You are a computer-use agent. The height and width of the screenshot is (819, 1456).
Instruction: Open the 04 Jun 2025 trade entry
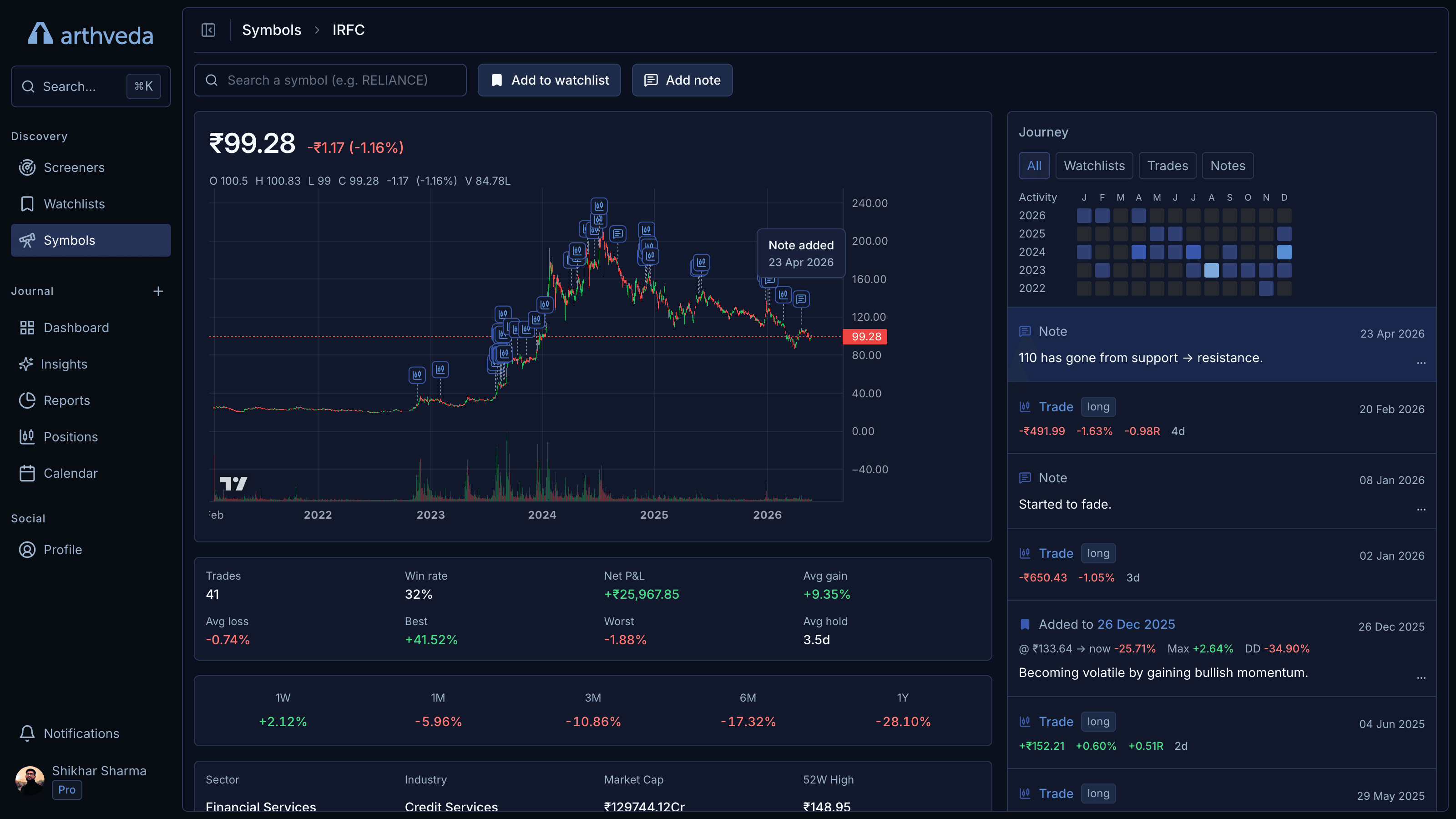pyautogui.click(x=1221, y=733)
